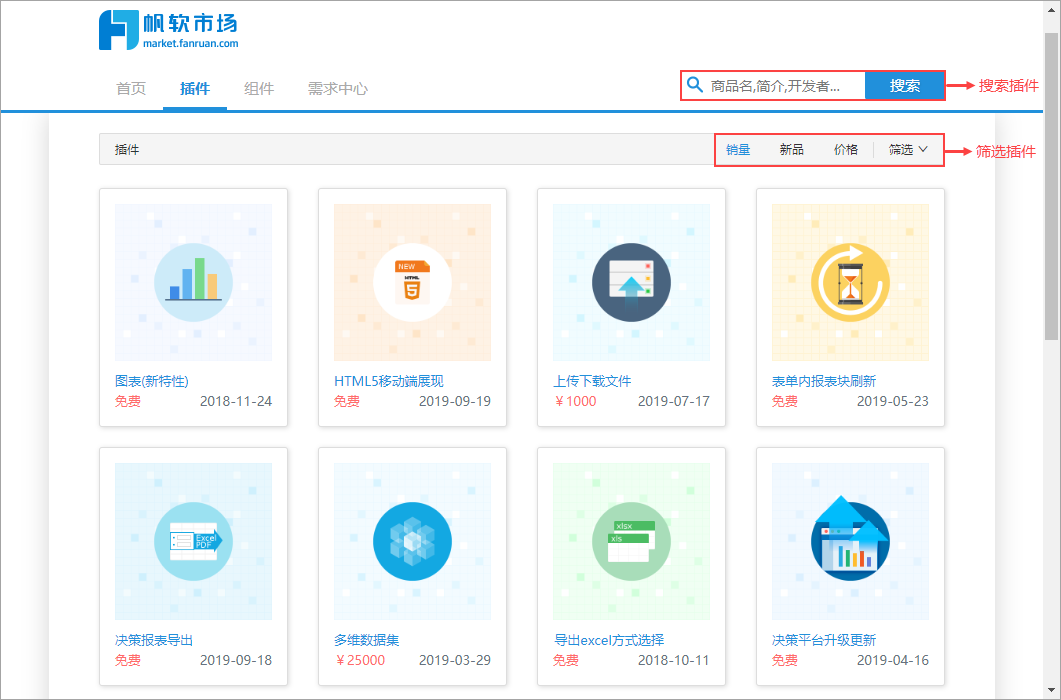The width and height of the screenshot is (1061, 700).
Task: Click the 插件 breadcrumb label
Action: click(127, 150)
